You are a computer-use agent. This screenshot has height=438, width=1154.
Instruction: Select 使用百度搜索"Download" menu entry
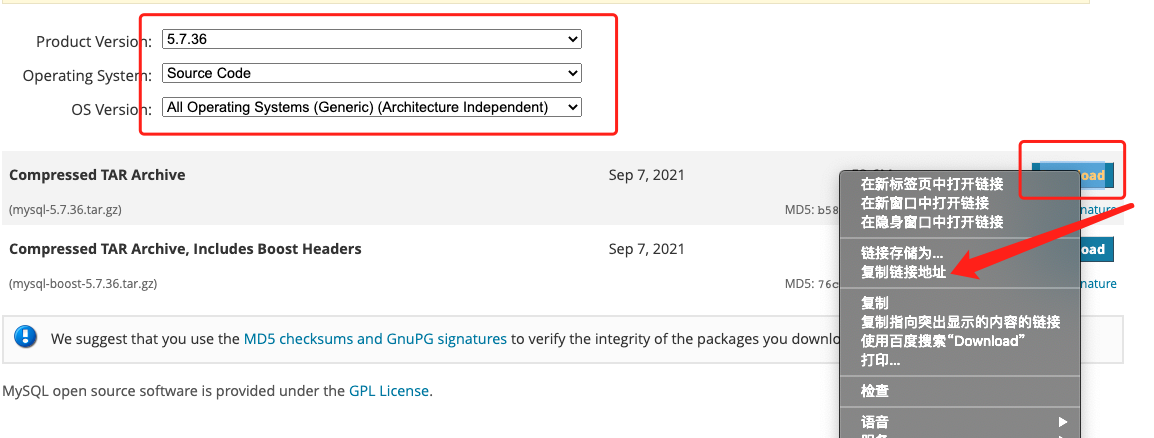pyautogui.click(x=943, y=341)
